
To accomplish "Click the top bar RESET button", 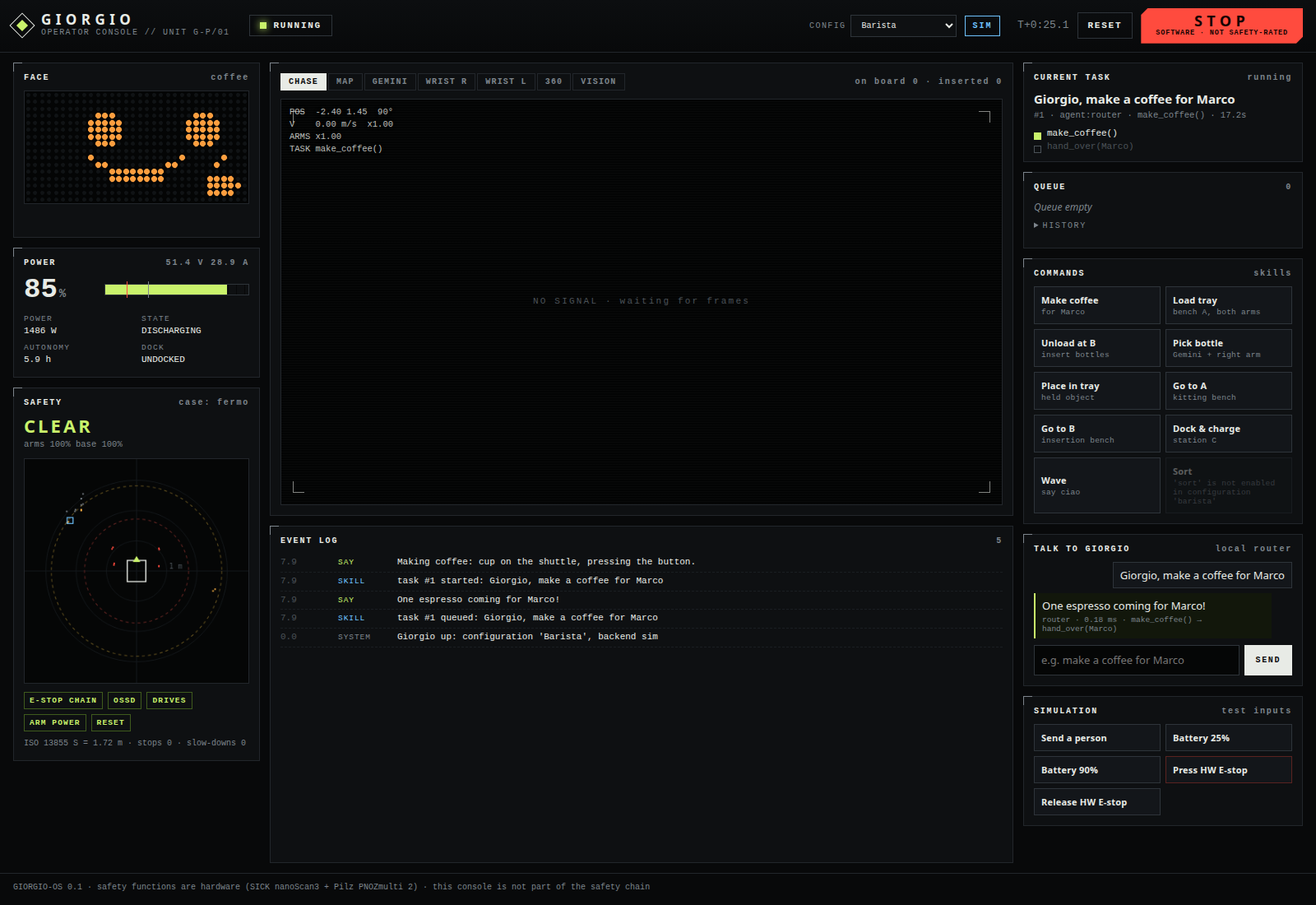I will pyautogui.click(x=1105, y=26).
